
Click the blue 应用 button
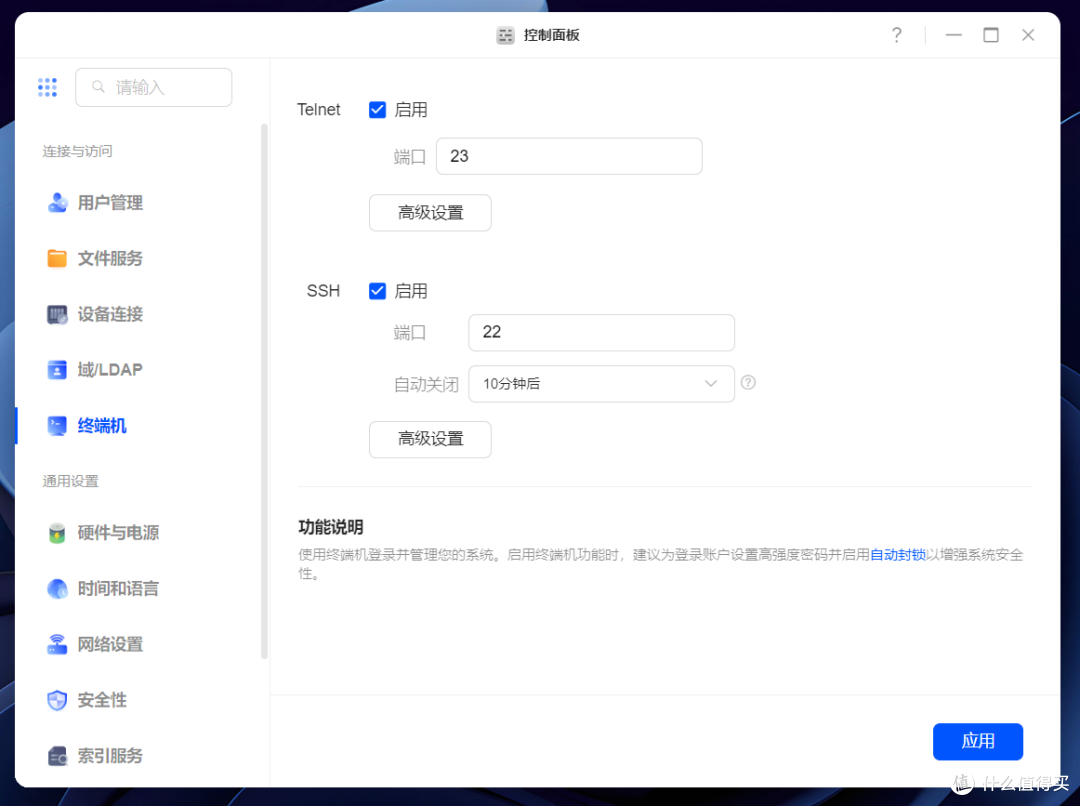977,741
